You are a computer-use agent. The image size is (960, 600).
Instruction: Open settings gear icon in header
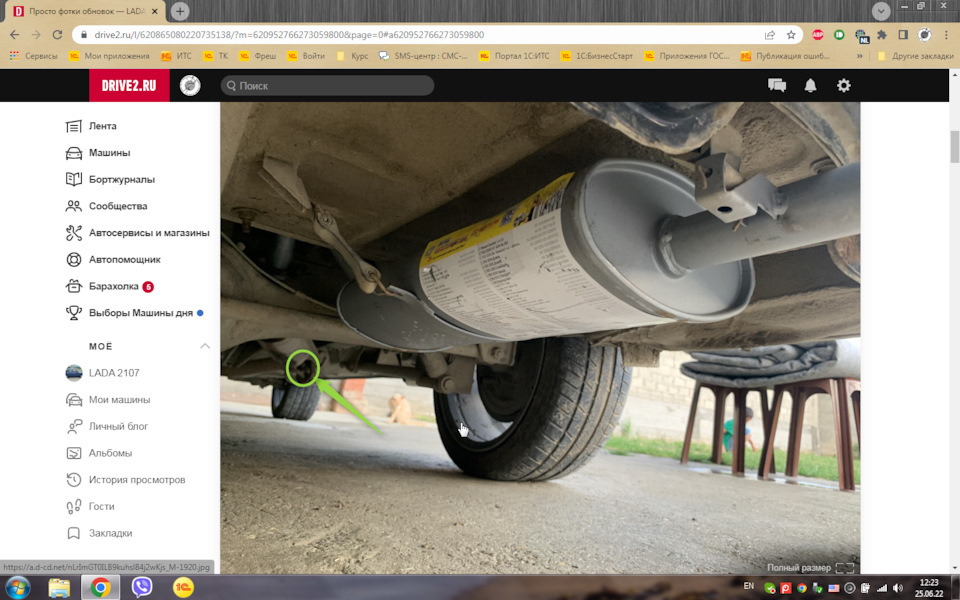click(844, 86)
